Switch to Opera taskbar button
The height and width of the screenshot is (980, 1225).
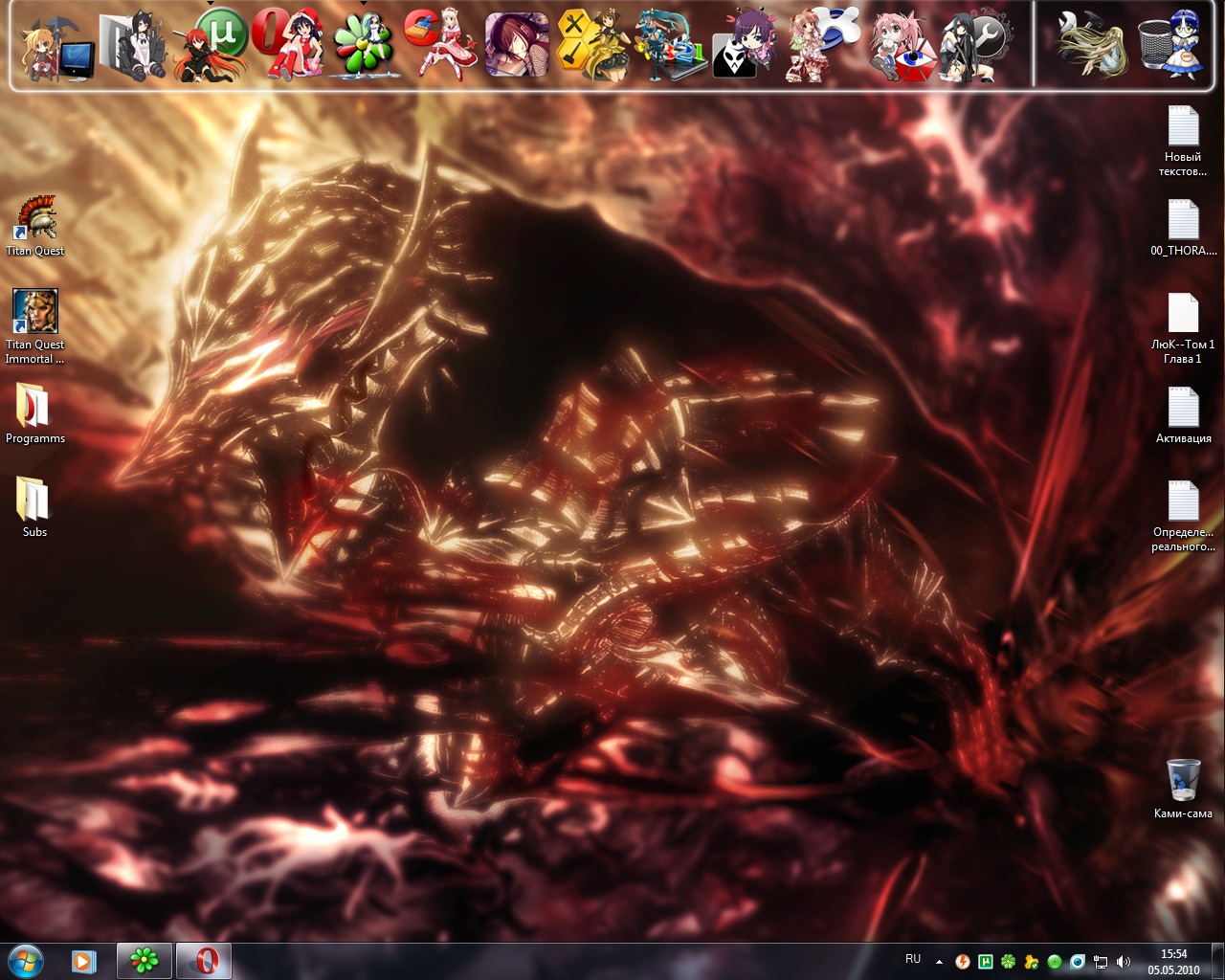[204, 960]
